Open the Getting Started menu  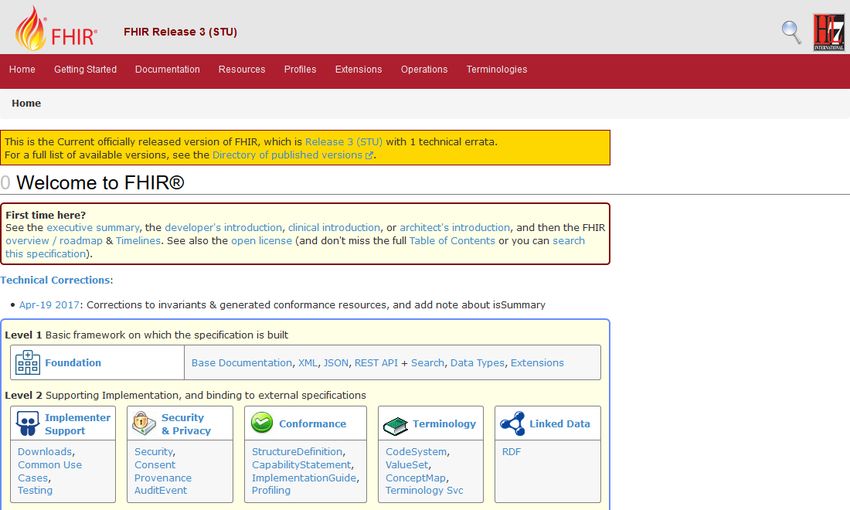click(x=85, y=69)
